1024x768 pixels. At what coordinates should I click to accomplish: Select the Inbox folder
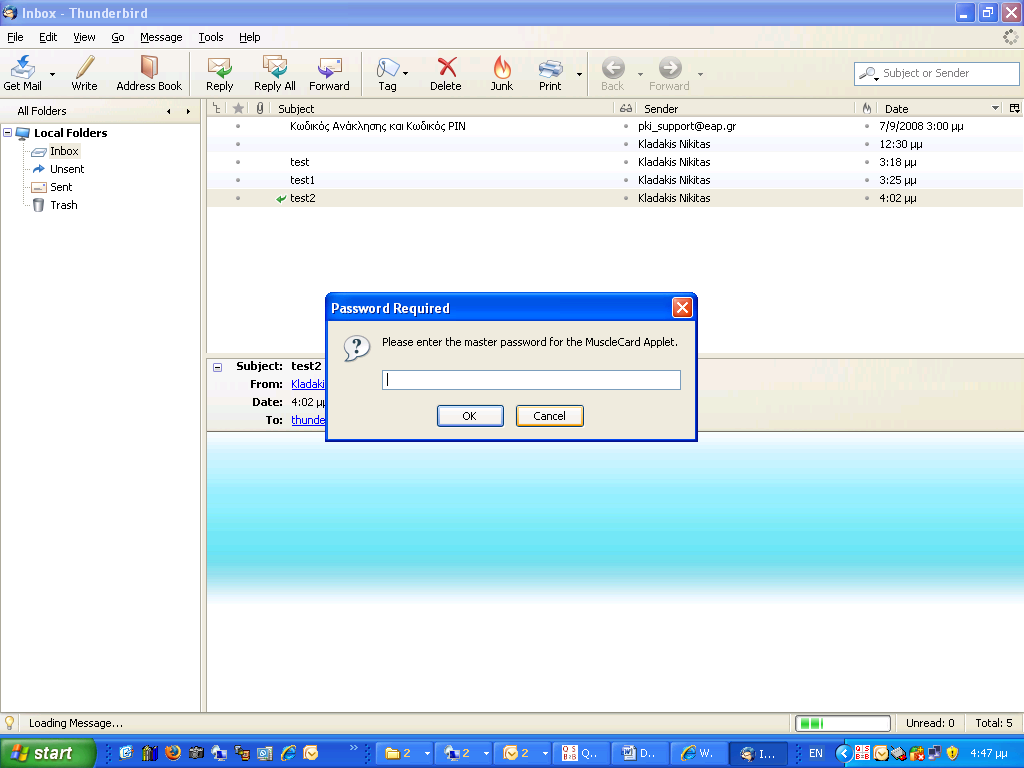point(64,151)
